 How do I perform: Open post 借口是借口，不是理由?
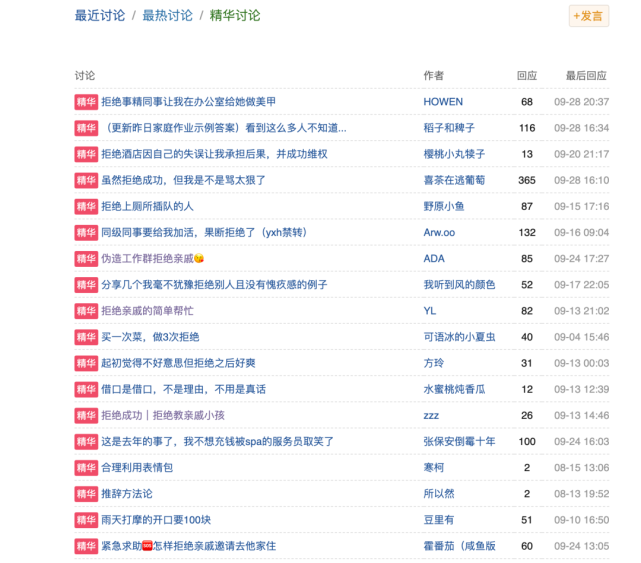point(184,389)
